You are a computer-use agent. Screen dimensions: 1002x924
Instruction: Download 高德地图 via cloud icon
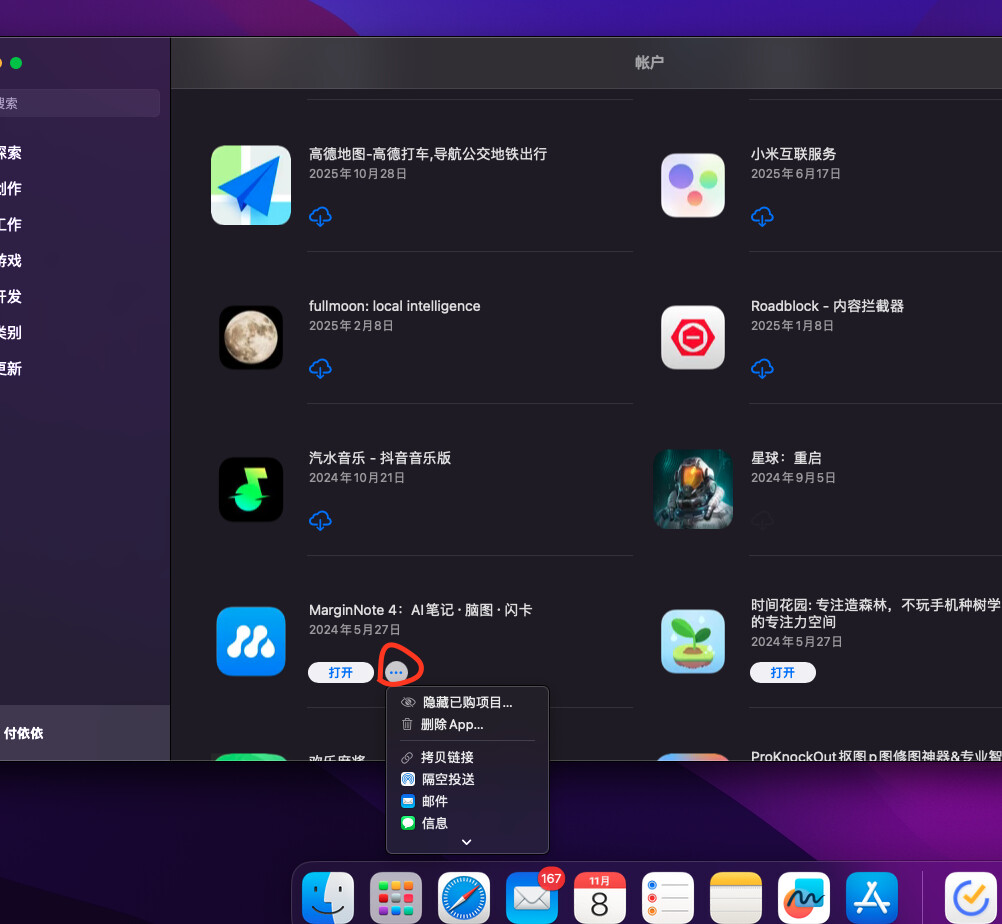click(320, 217)
